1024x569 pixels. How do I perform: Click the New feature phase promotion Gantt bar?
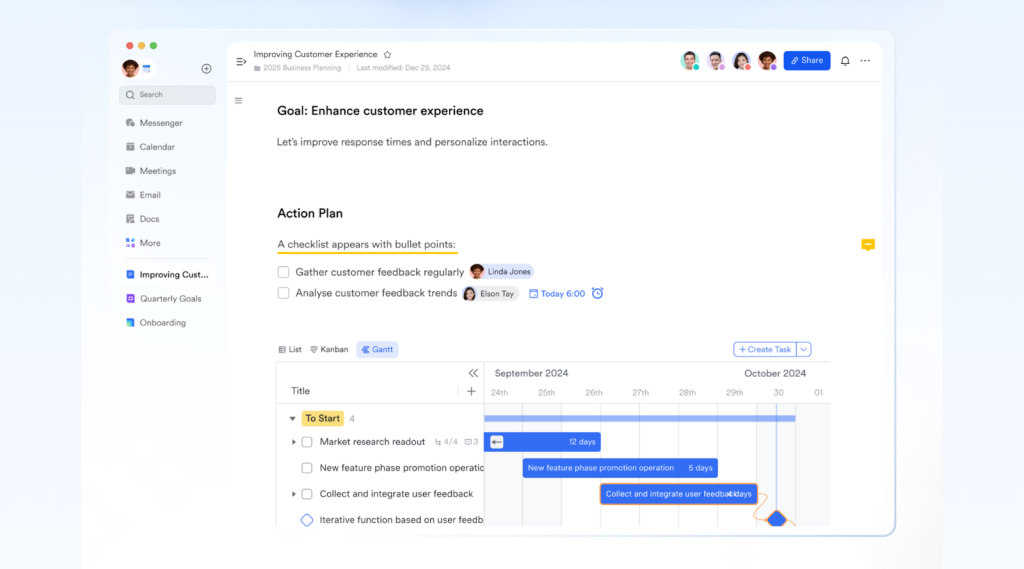pos(619,468)
